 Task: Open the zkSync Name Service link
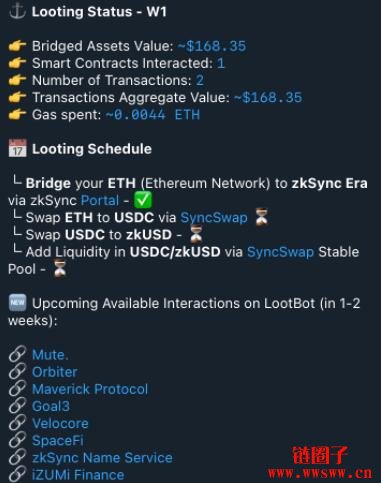tap(102, 458)
